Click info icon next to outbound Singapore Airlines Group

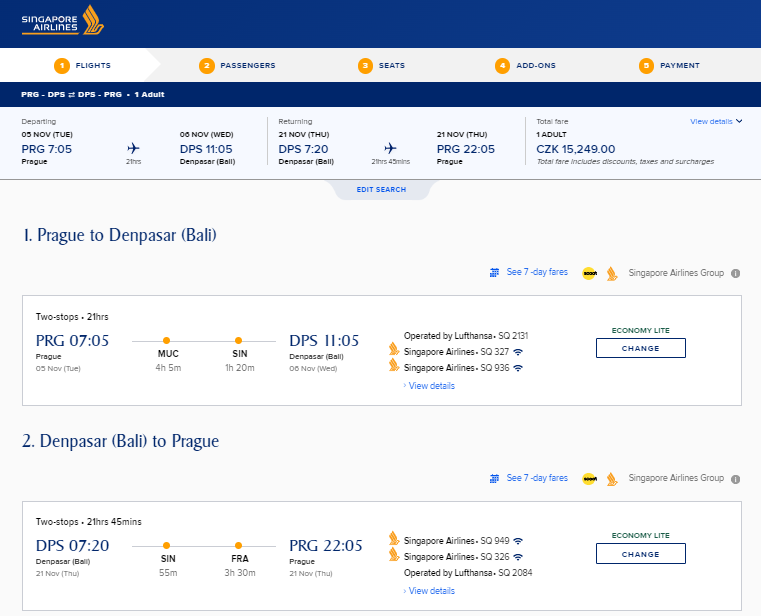click(736, 273)
